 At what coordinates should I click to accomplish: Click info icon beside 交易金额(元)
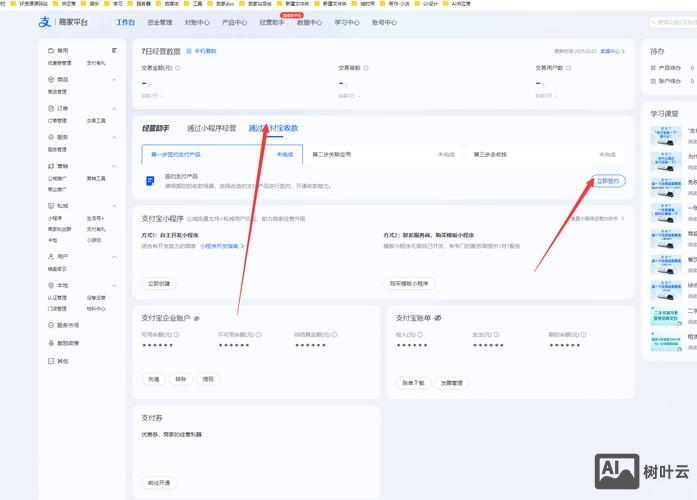point(178,68)
